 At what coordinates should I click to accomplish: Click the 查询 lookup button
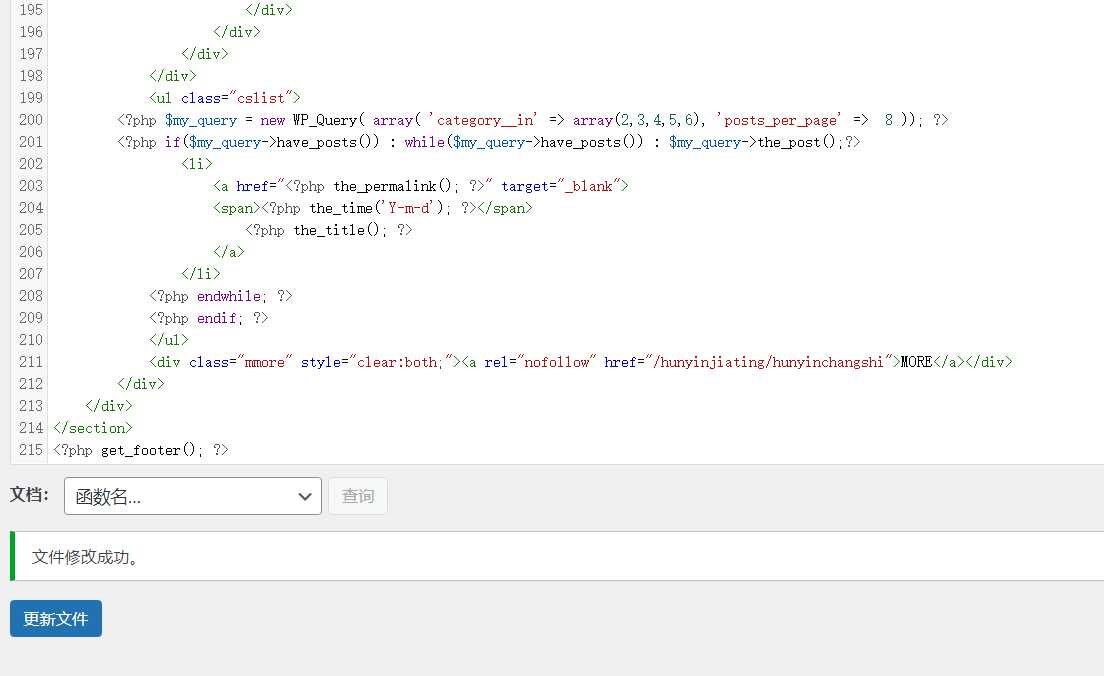[357, 496]
